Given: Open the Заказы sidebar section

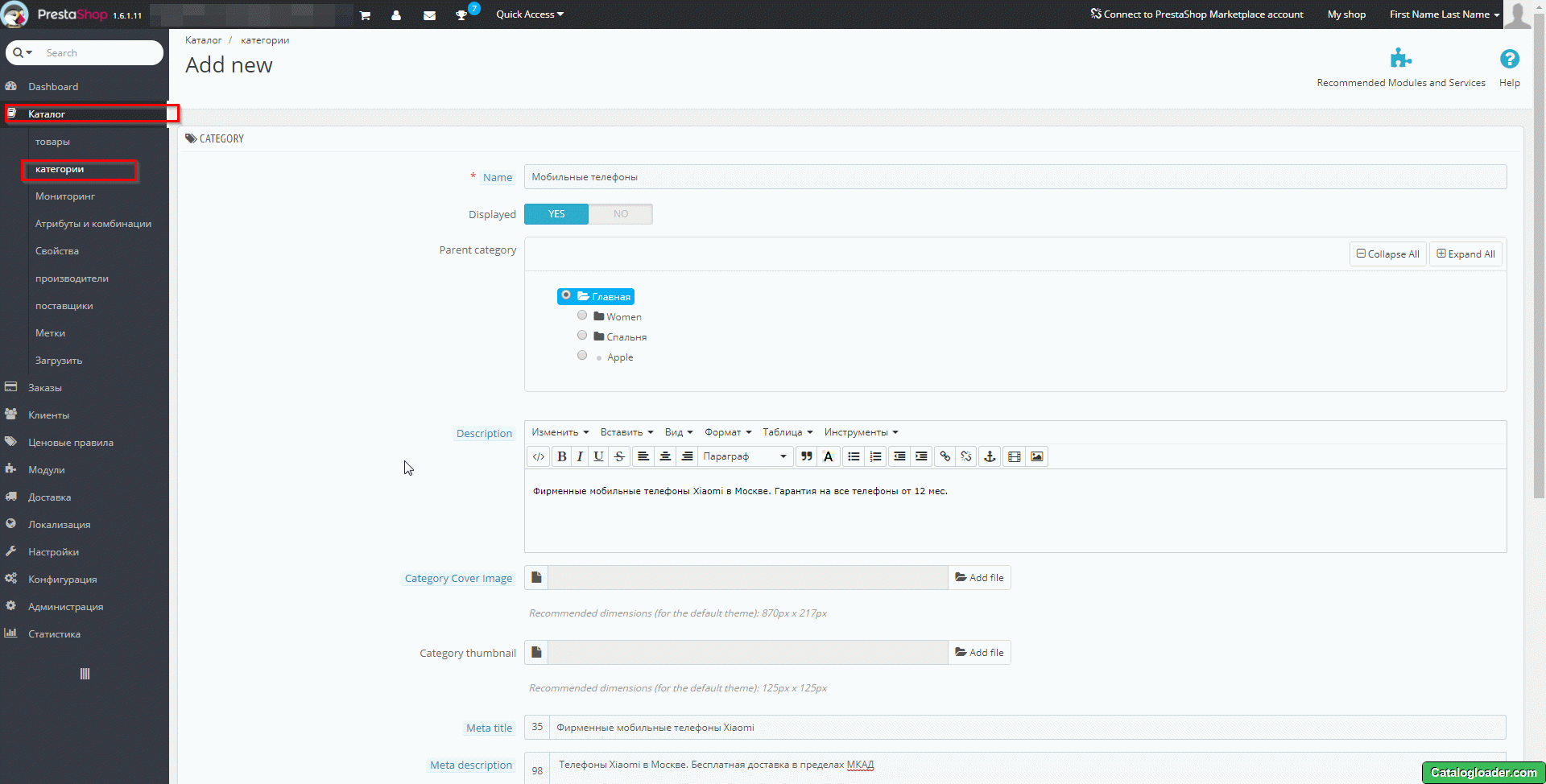Looking at the screenshot, I should (45, 388).
